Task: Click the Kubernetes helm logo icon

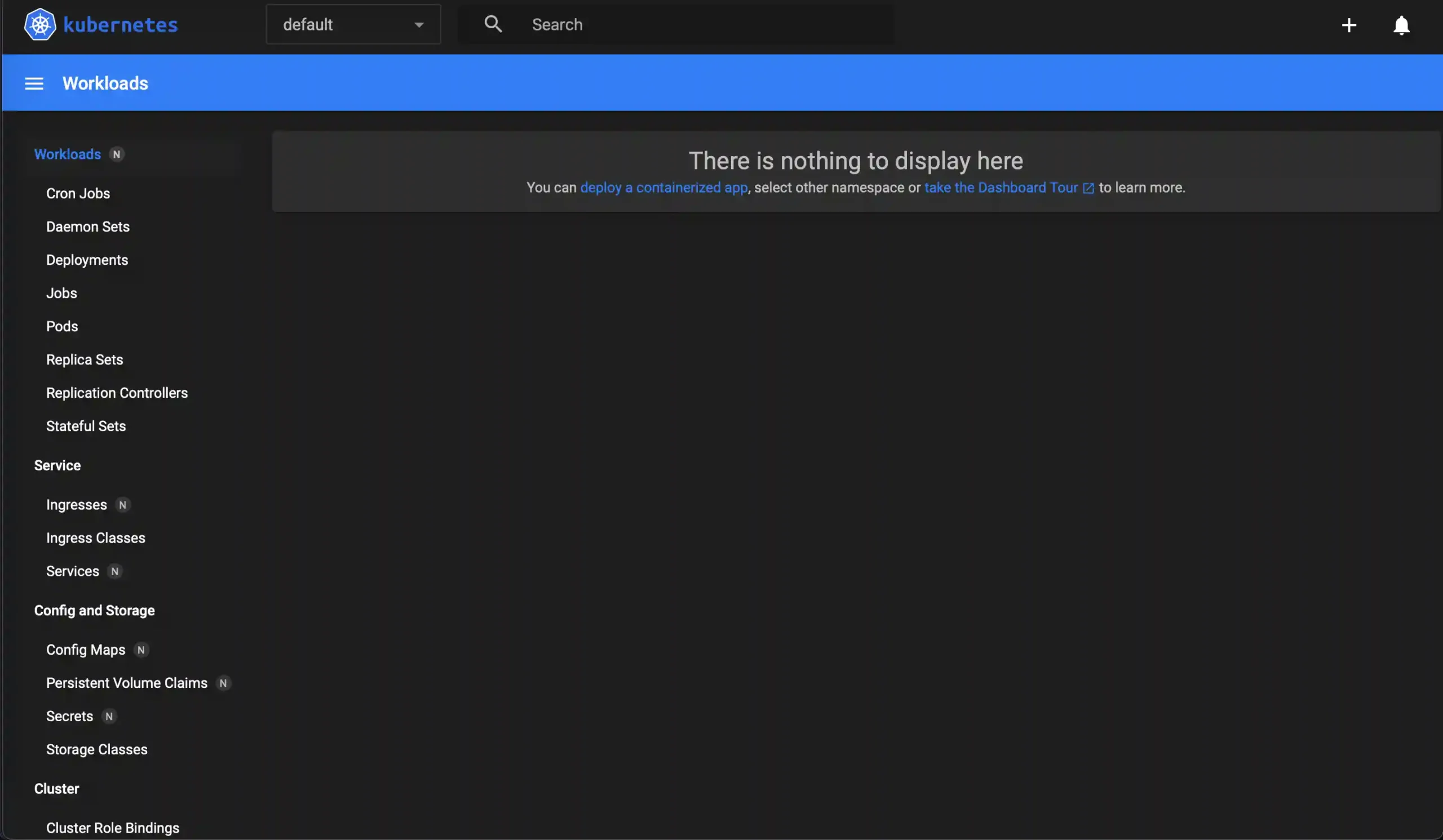Action: pyautogui.click(x=40, y=25)
